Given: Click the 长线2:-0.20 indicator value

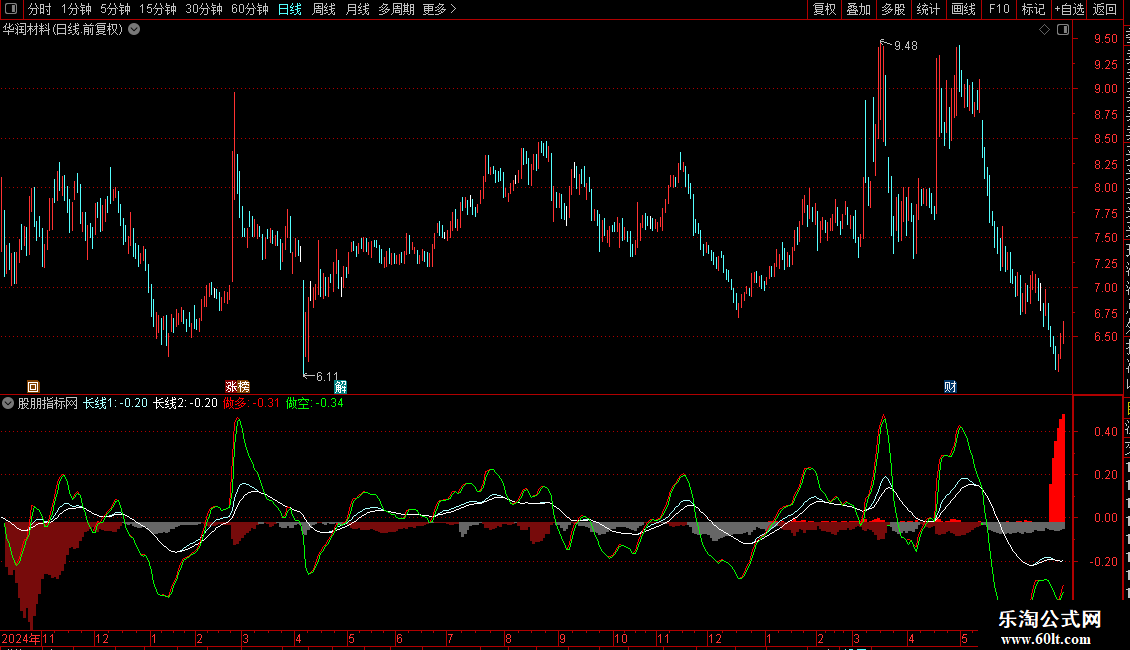Looking at the screenshot, I should click(x=185, y=403).
